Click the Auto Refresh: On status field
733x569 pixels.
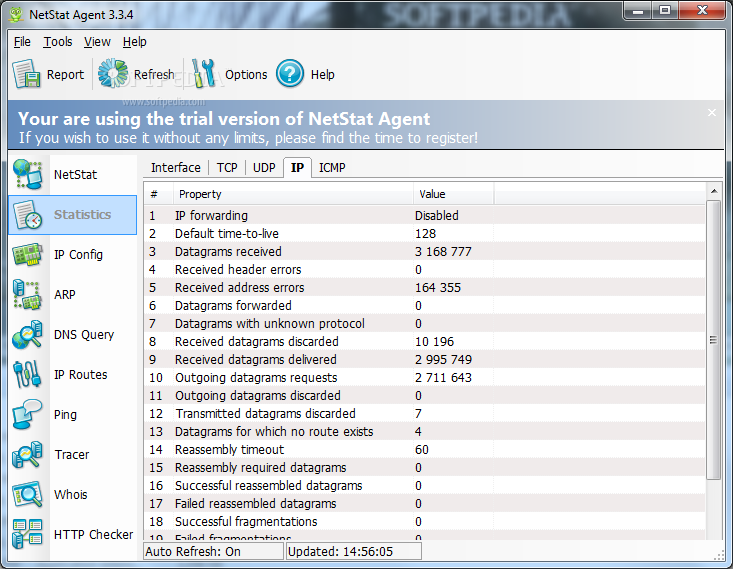click(214, 551)
